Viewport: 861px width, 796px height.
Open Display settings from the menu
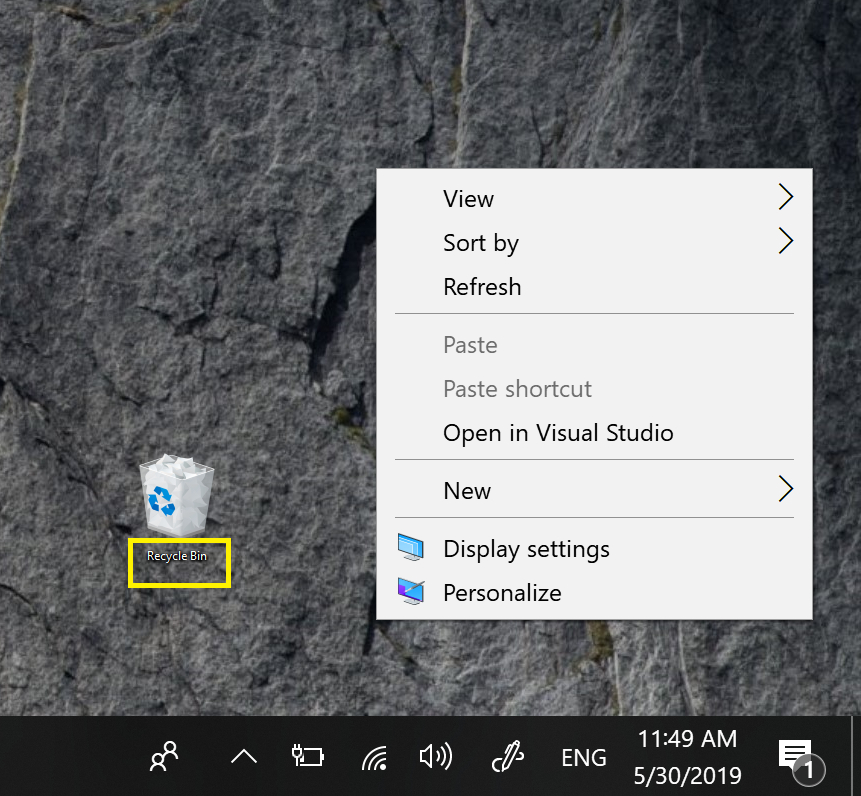point(594,548)
